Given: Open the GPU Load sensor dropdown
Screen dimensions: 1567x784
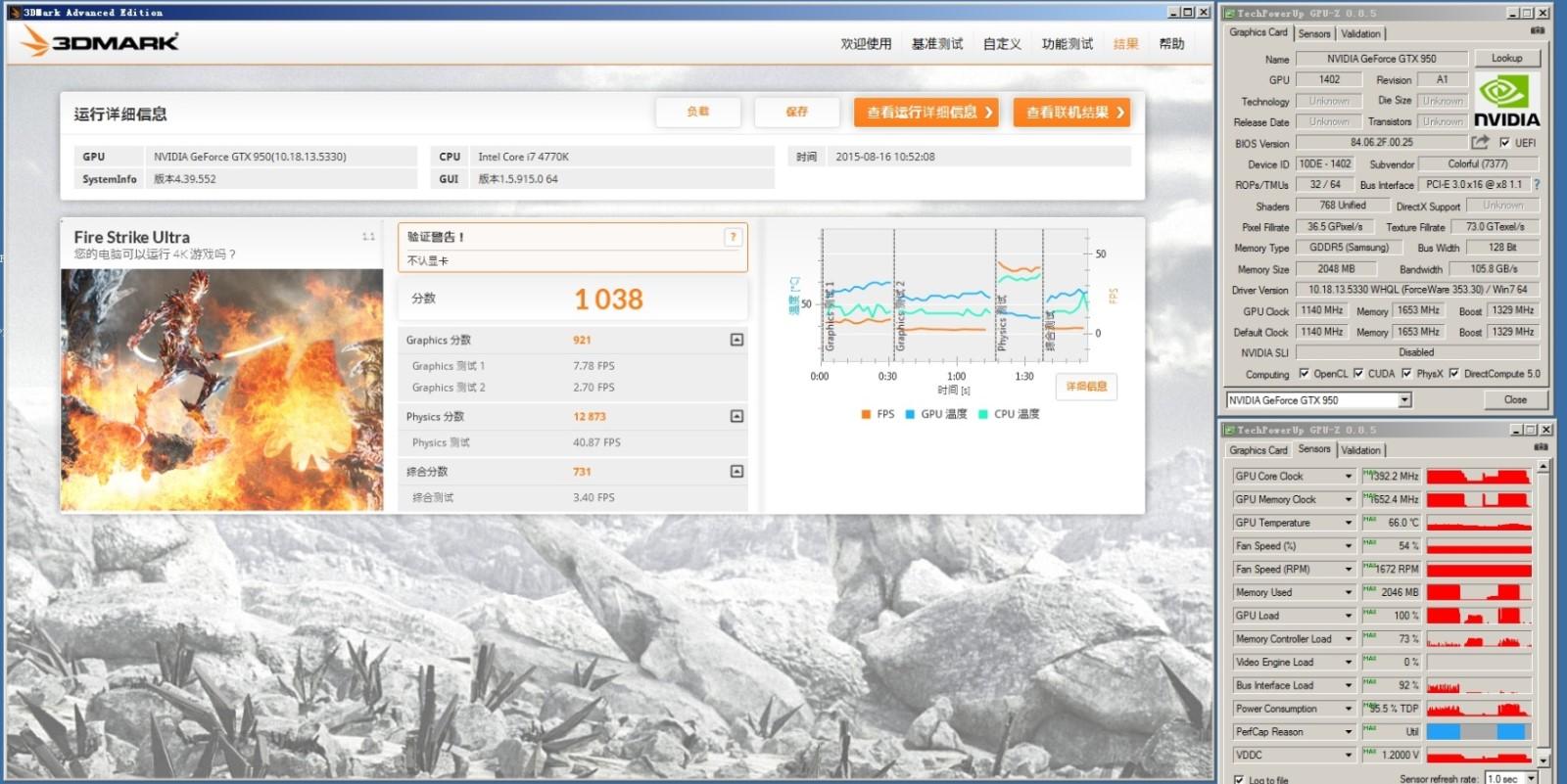Looking at the screenshot, I should pyautogui.click(x=1348, y=616).
